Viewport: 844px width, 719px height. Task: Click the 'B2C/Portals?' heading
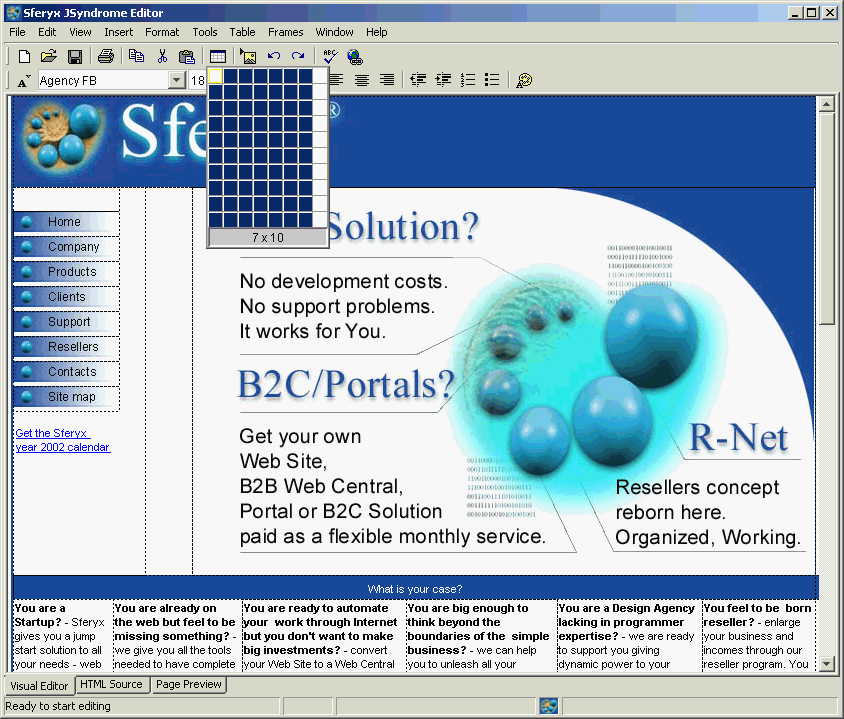[x=347, y=384]
